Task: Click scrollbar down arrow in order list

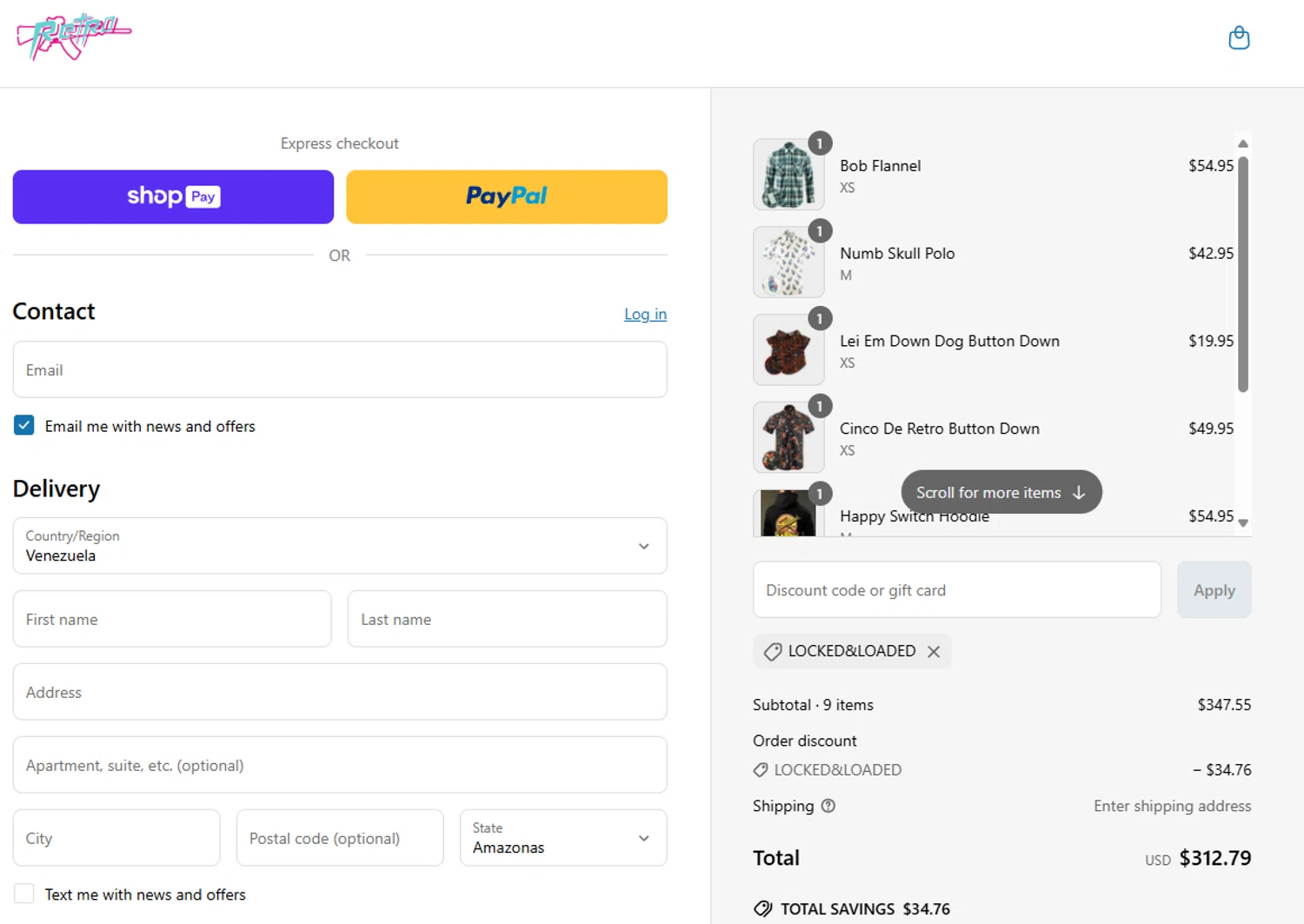Action: pos(1243,523)
